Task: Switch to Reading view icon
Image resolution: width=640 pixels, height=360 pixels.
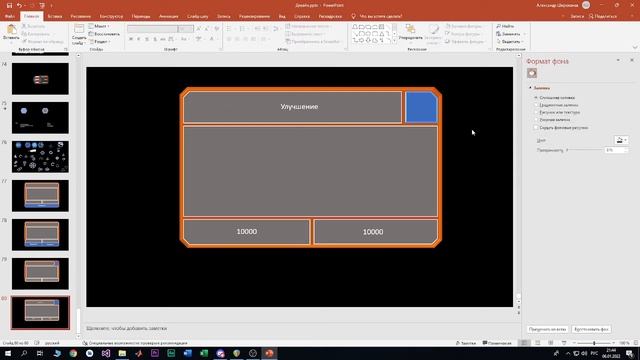Action: [551, 343]
